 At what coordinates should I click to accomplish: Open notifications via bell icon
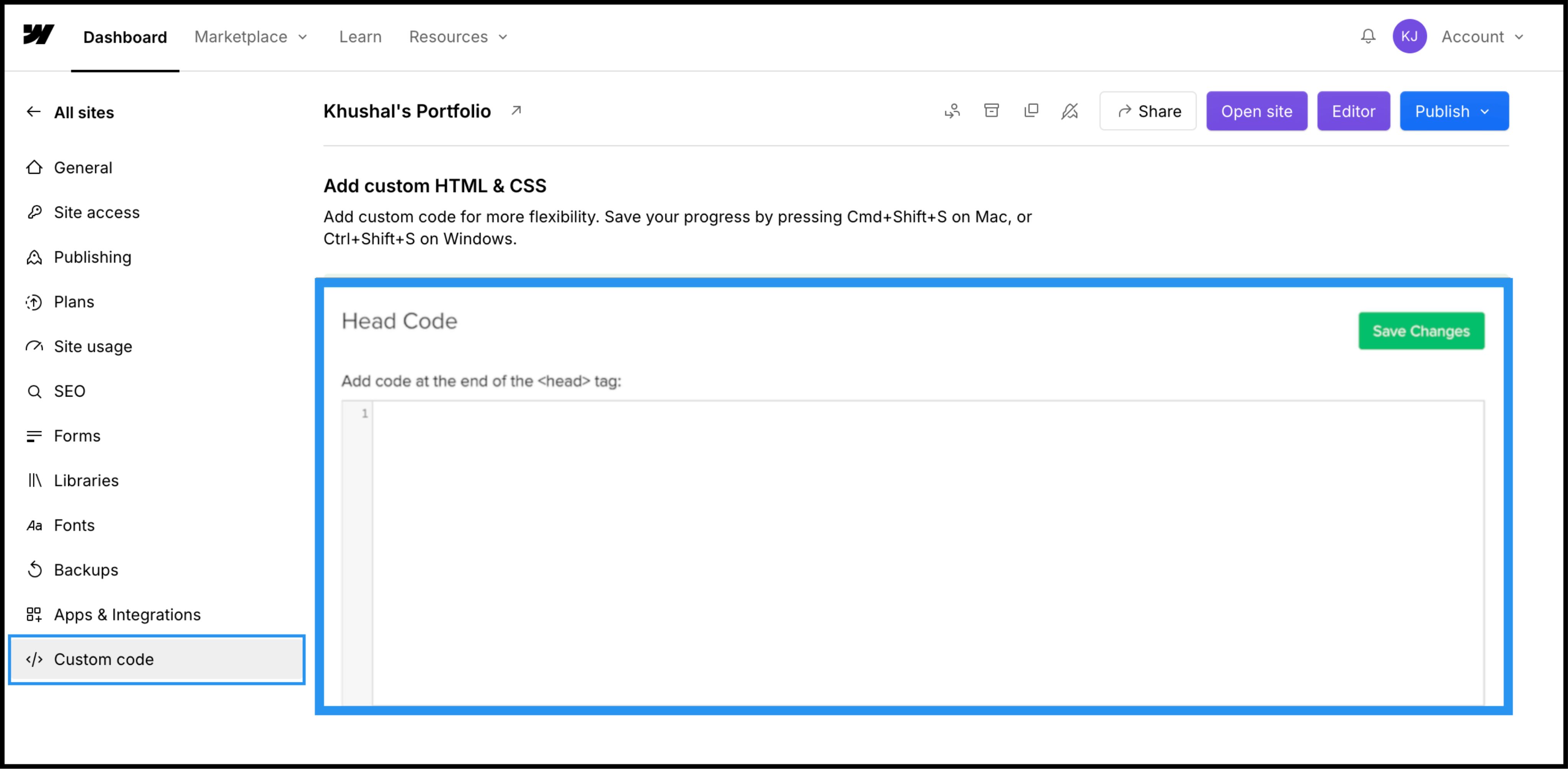click(x=1368, y=36)
